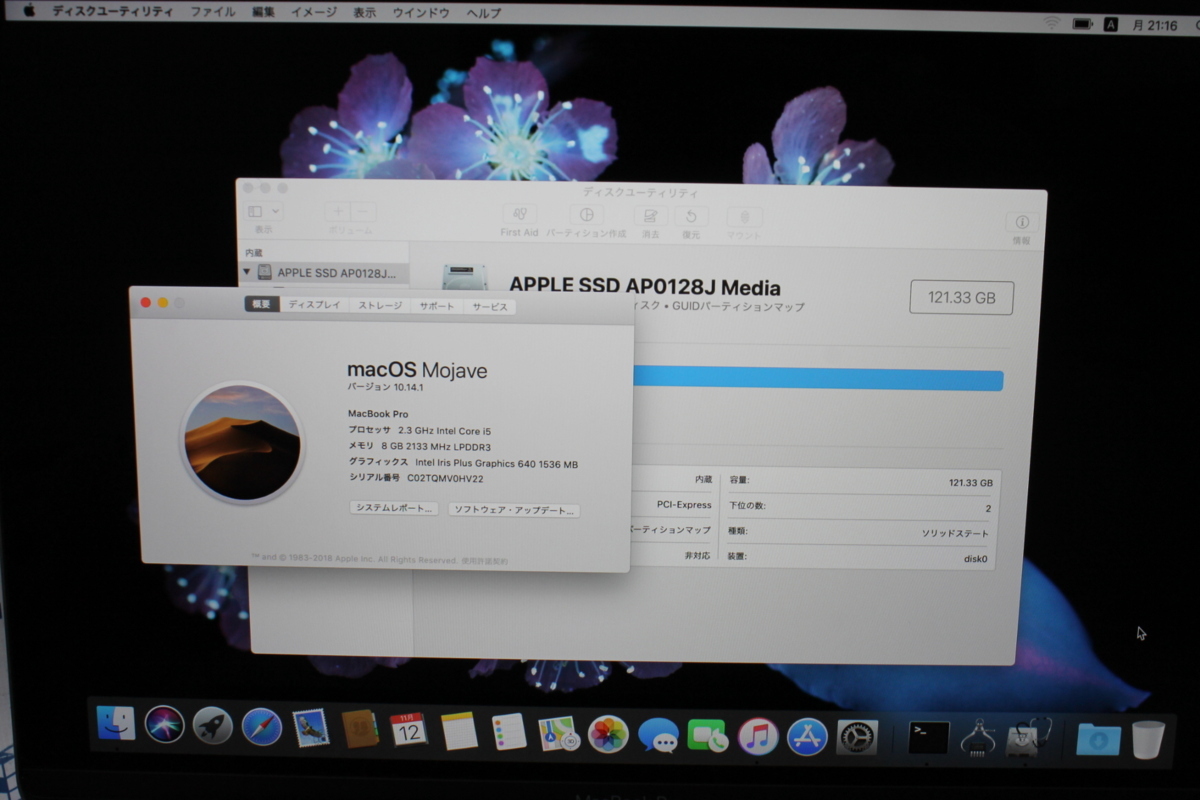Click the input source A icon
This screenshot has height=800, width=1200.
pyautogui.click(x=1110, y=24)
